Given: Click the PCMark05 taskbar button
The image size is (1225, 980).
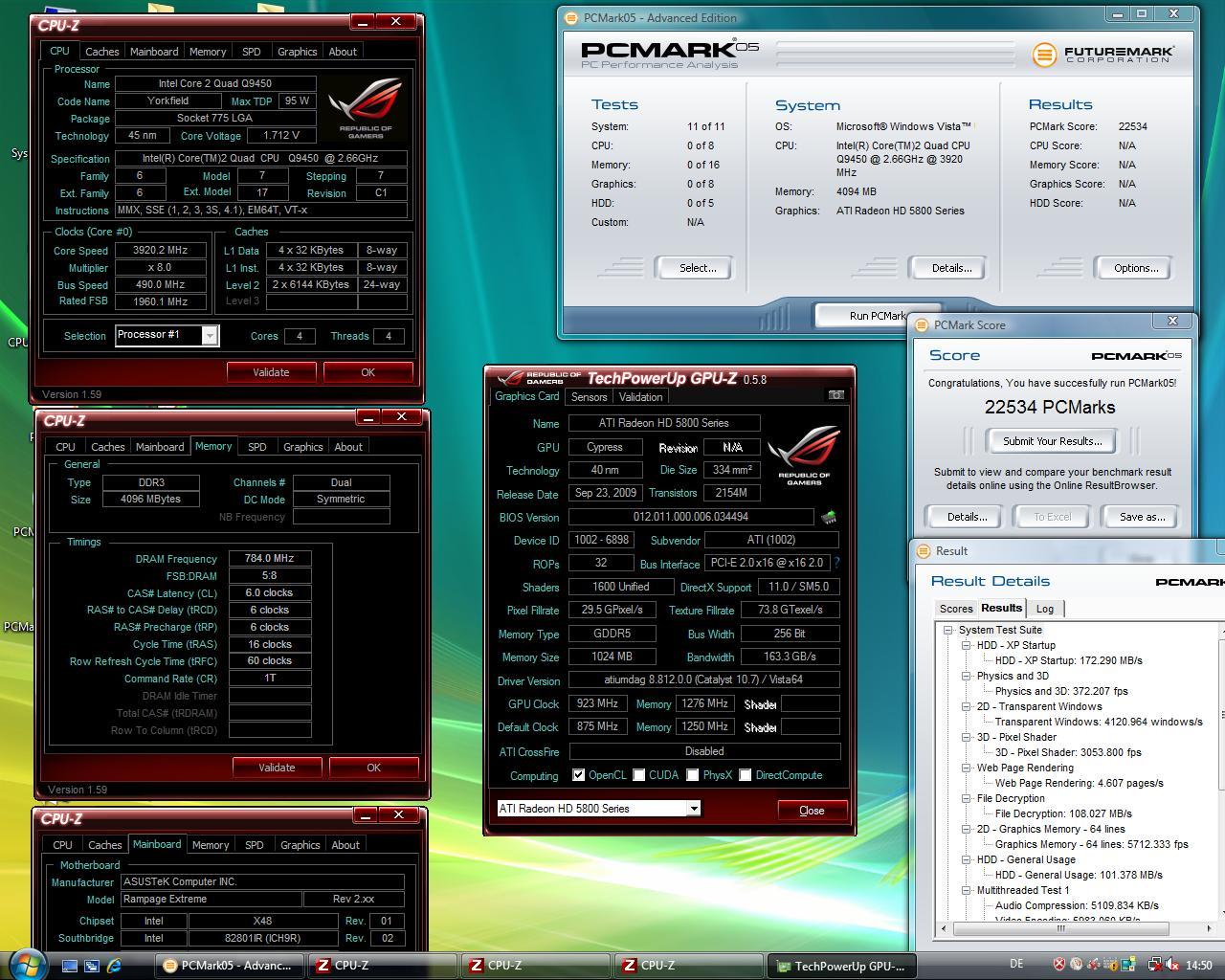Looking at the screenshot, I should pos(228,966).
